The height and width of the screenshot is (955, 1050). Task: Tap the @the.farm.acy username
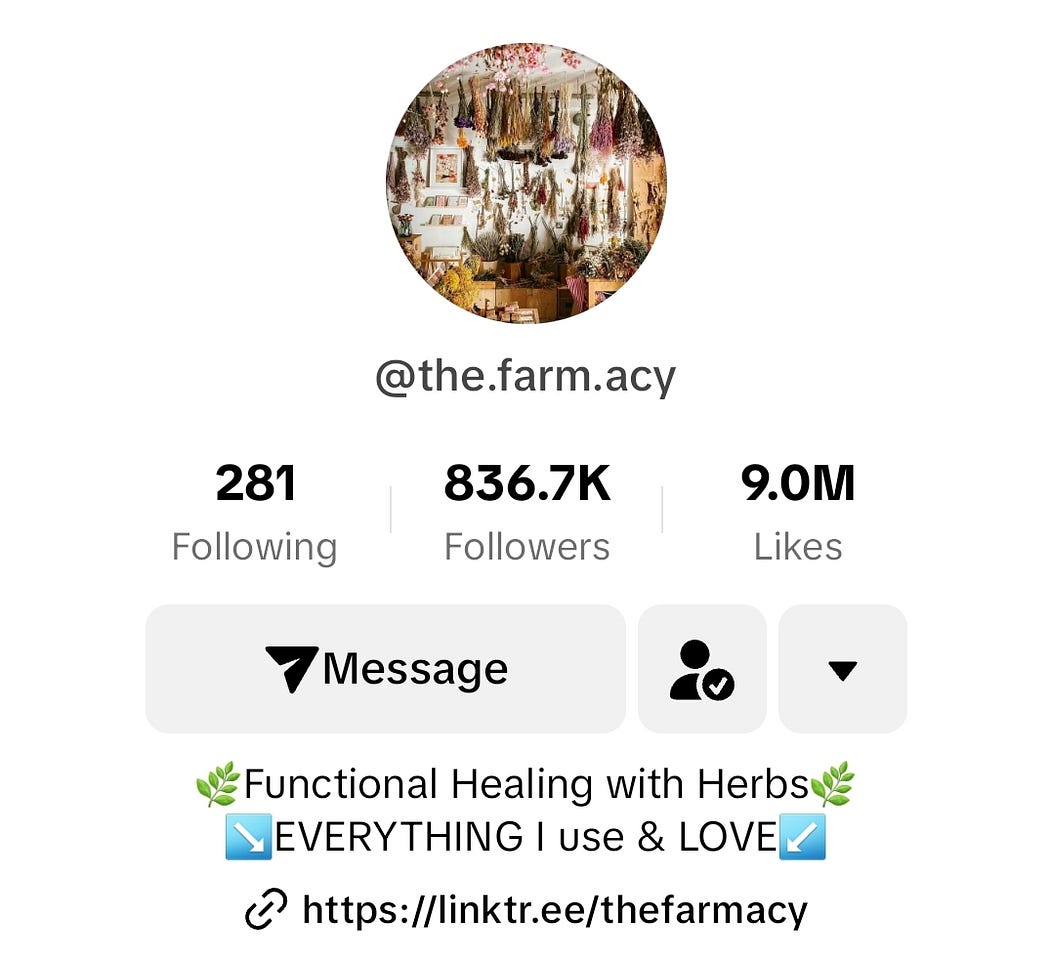[526, 377]
